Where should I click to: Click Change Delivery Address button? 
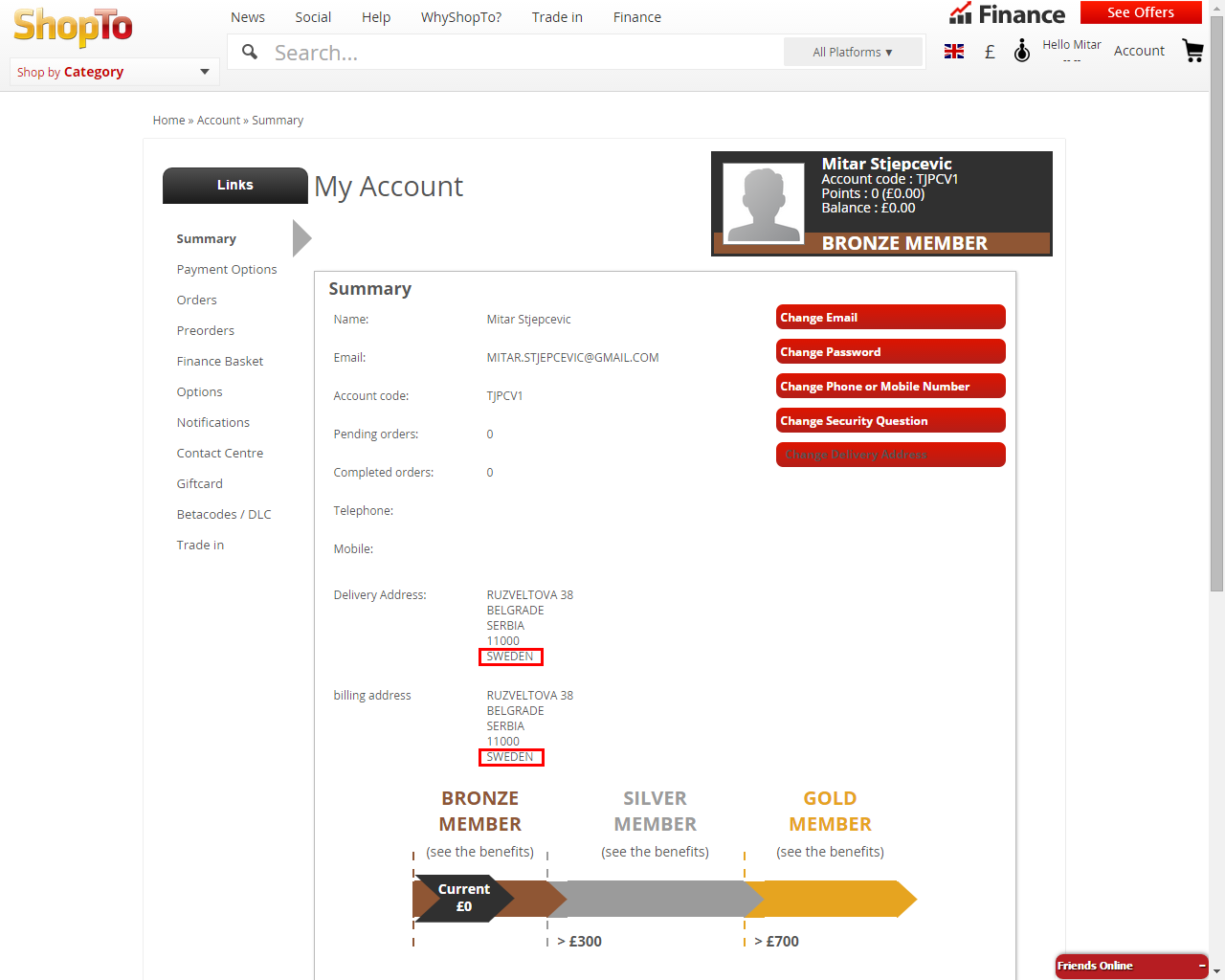(x=891, y=455)
